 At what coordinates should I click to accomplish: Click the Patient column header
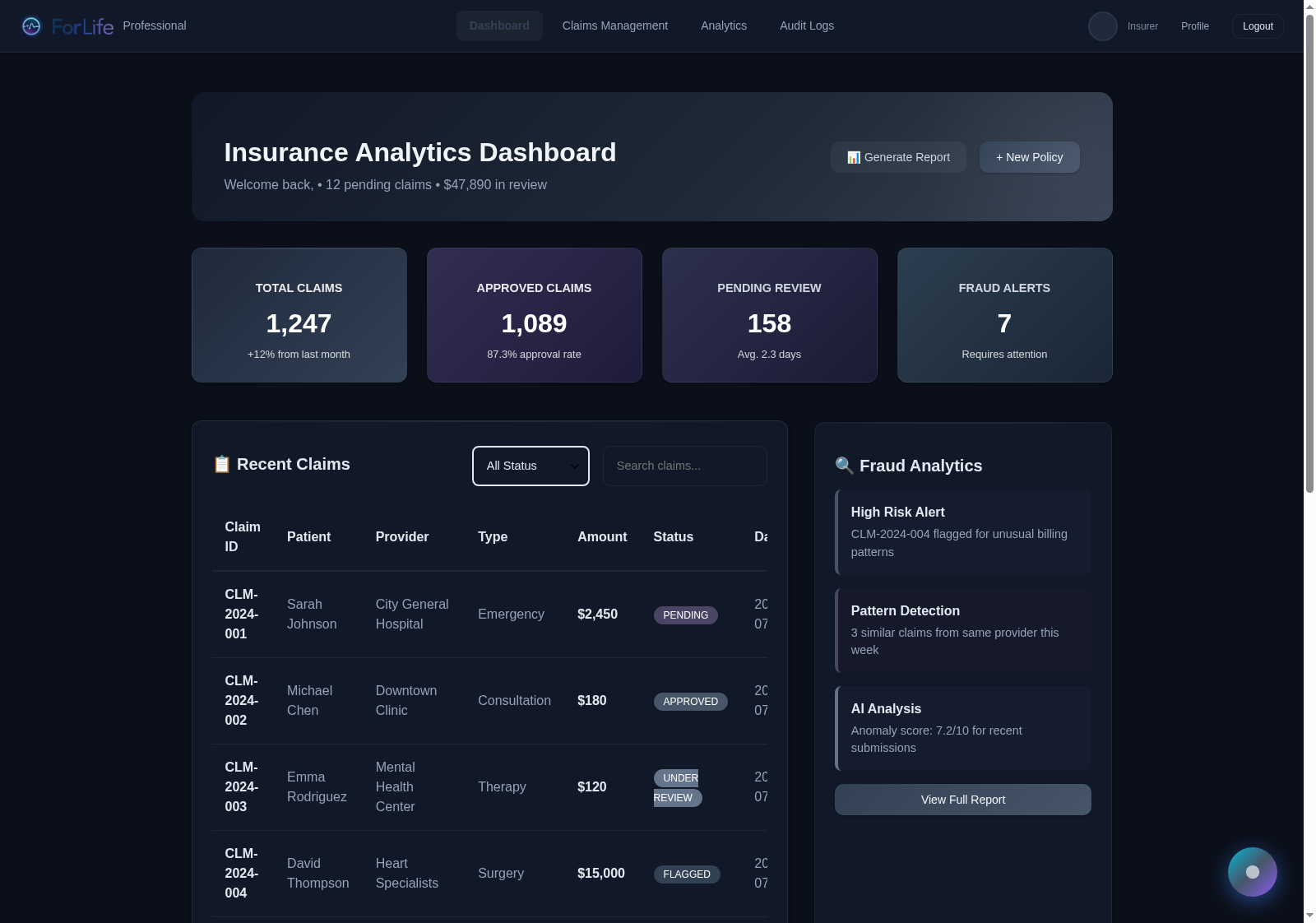[x=308, y=536]
